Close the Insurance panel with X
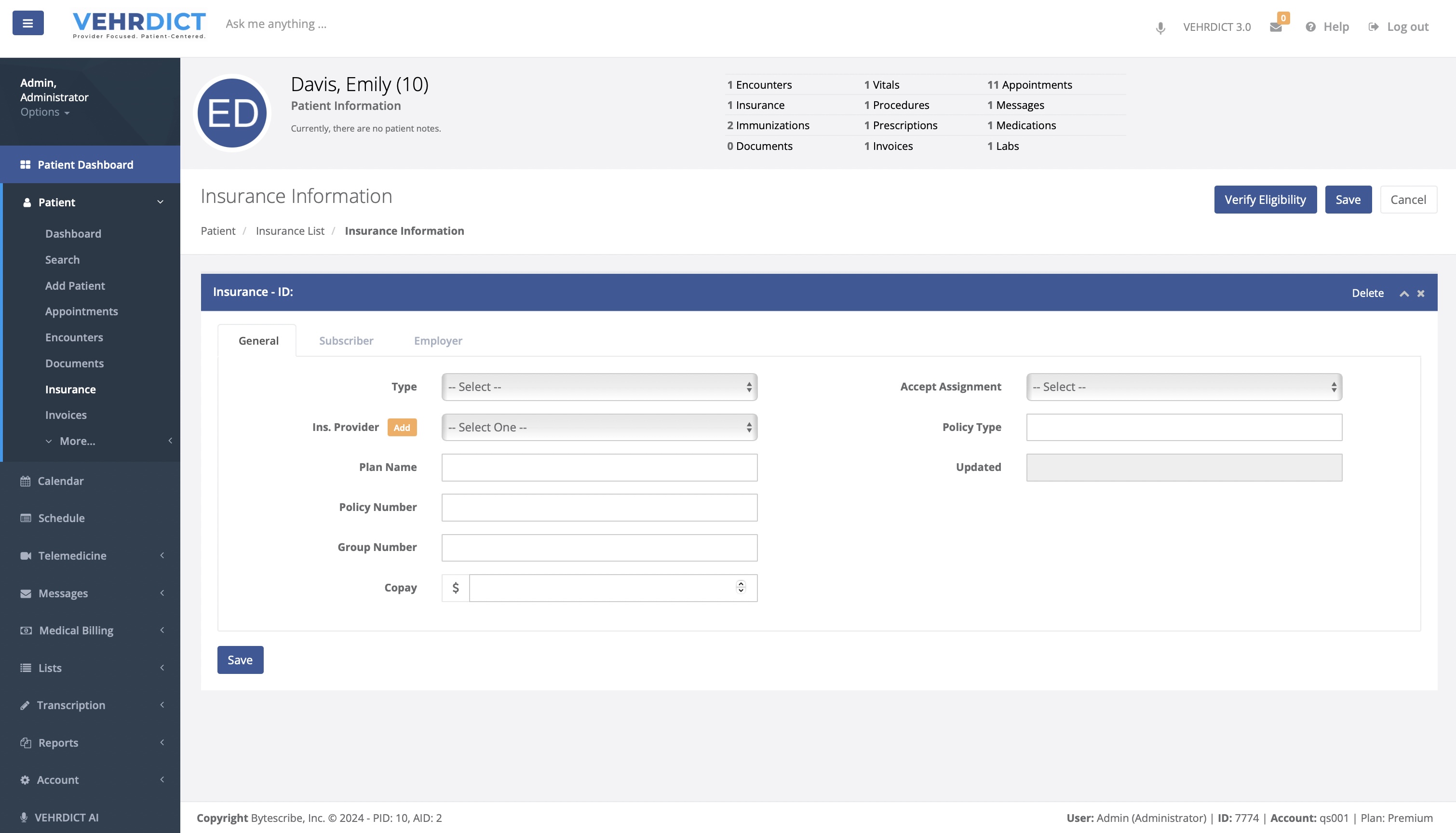This screenshot has width=1456, height=833. 1420,294
